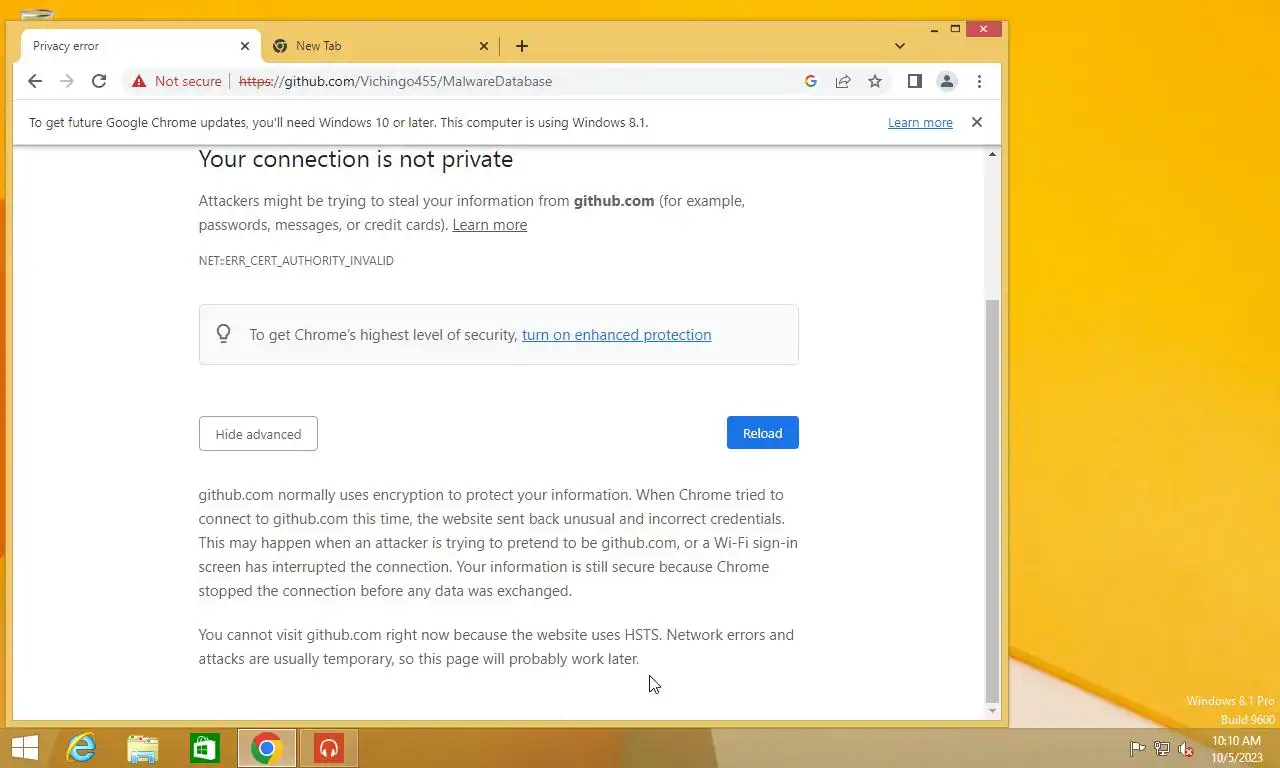
Task: Reload the page with the toolbar refresh icon
Action: pos(99,81)
